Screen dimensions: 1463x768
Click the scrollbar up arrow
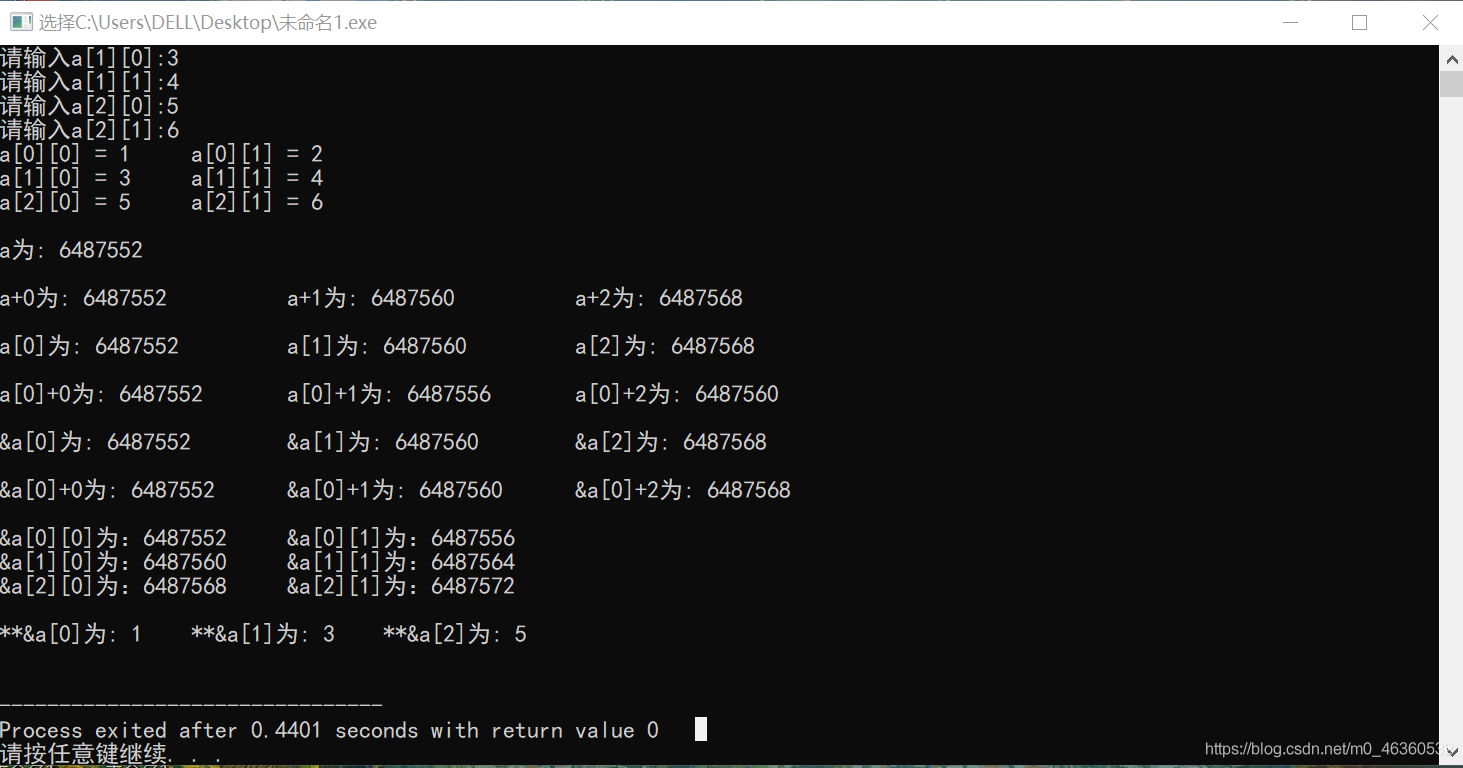coord(1451,59)
